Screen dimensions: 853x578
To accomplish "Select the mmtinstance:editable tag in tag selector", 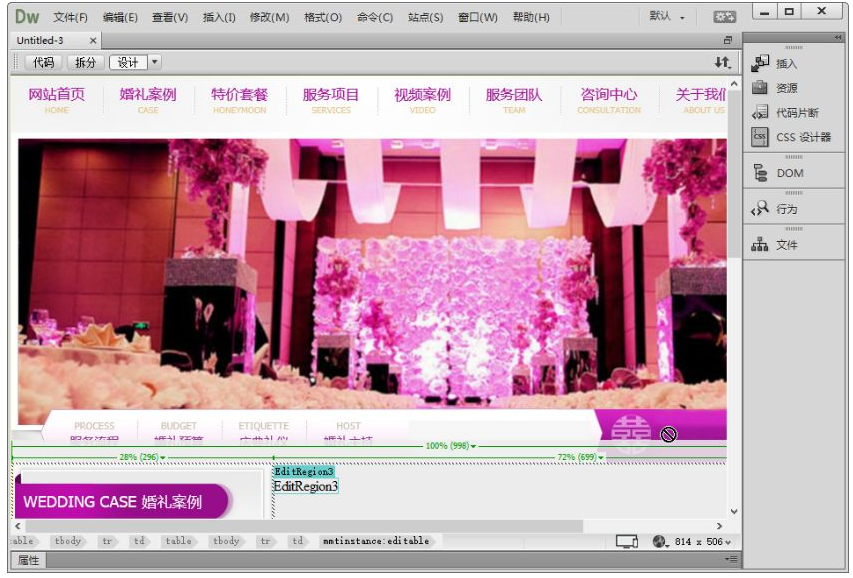I will pos(375,541).
